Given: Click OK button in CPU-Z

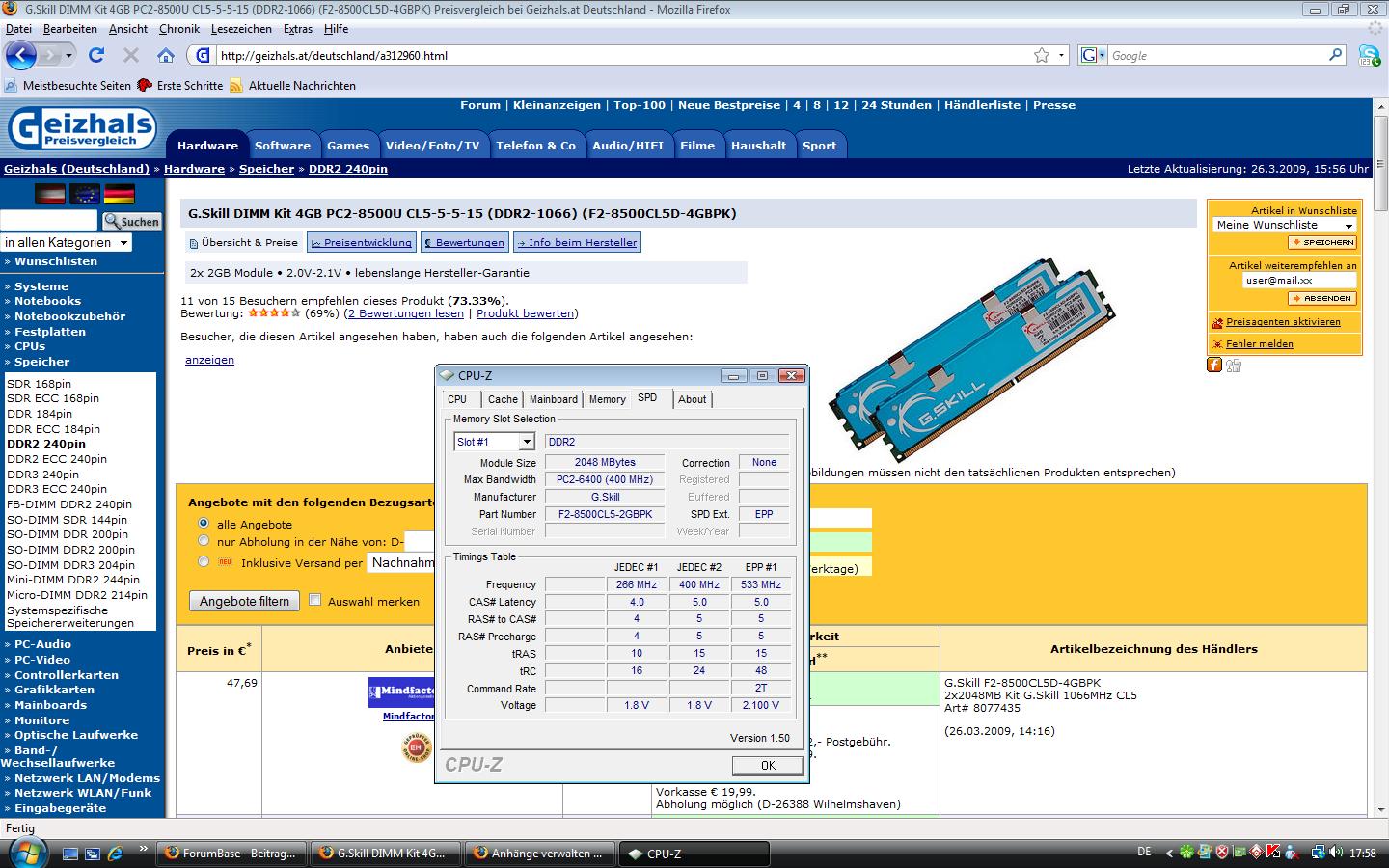Looking at the screenshot, I should coord(768,765).
